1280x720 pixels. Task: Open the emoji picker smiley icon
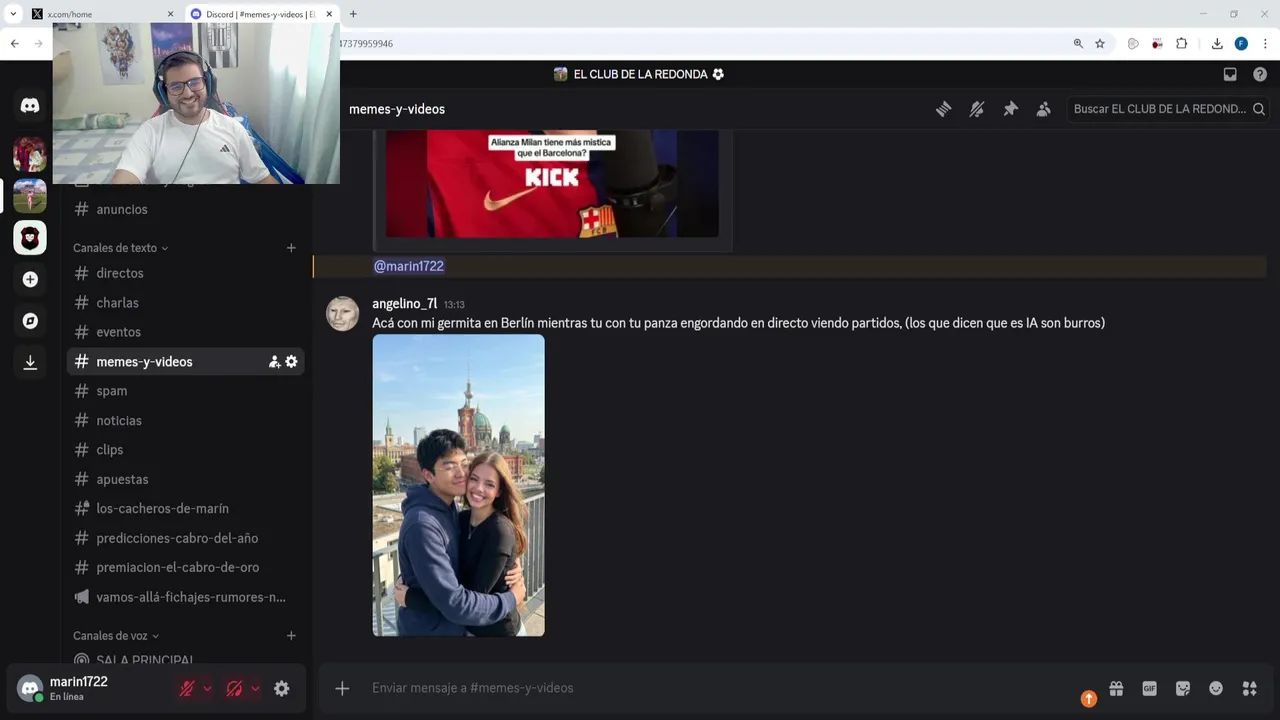1216,688
